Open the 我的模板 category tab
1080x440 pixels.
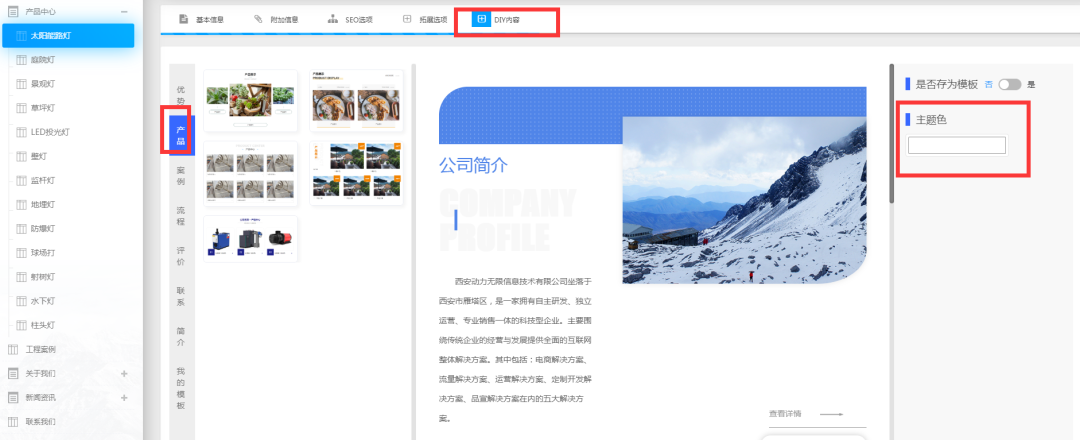pyautogui.click(x=181, y=388)
